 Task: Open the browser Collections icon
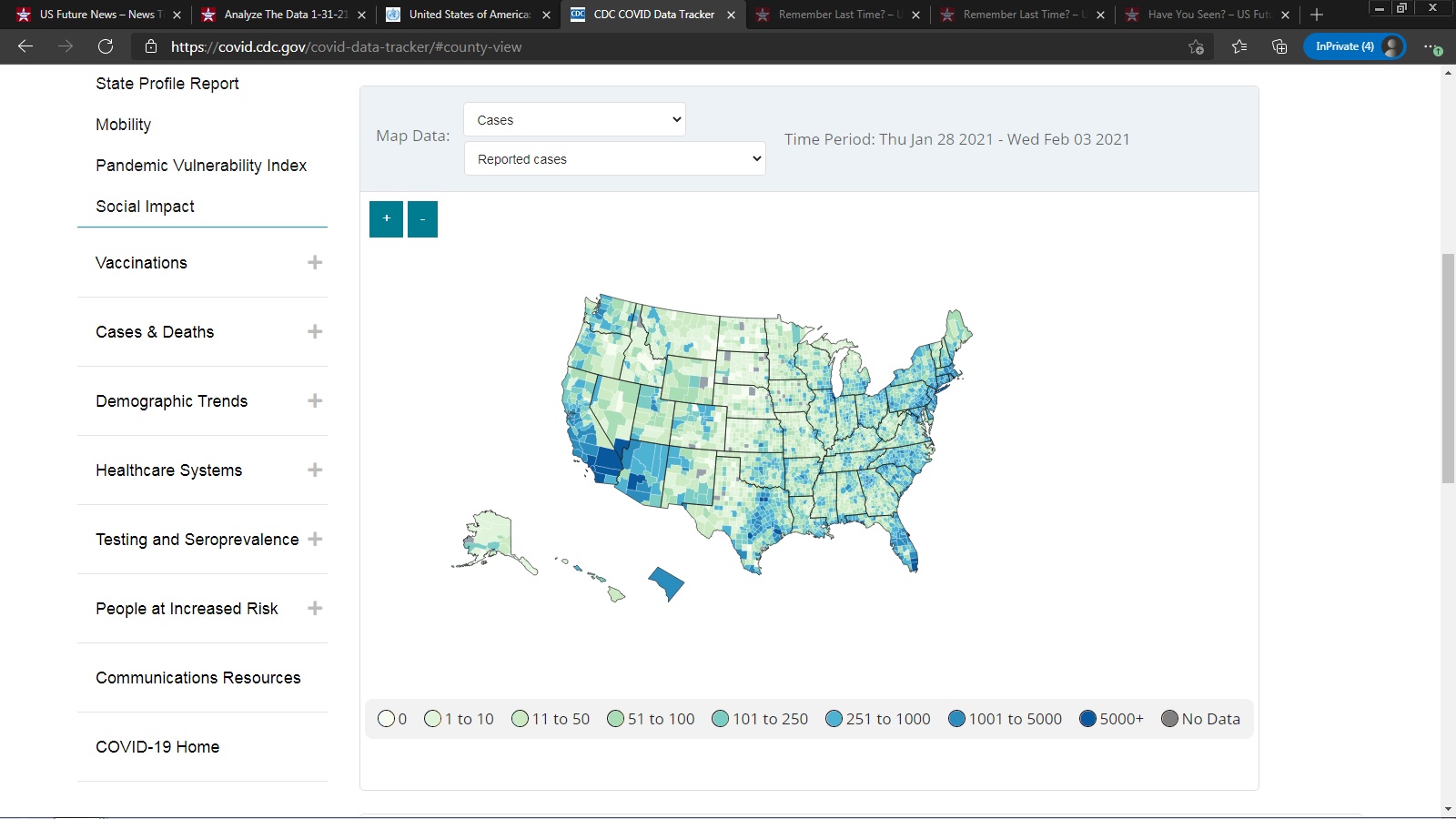coord(1279,46)
